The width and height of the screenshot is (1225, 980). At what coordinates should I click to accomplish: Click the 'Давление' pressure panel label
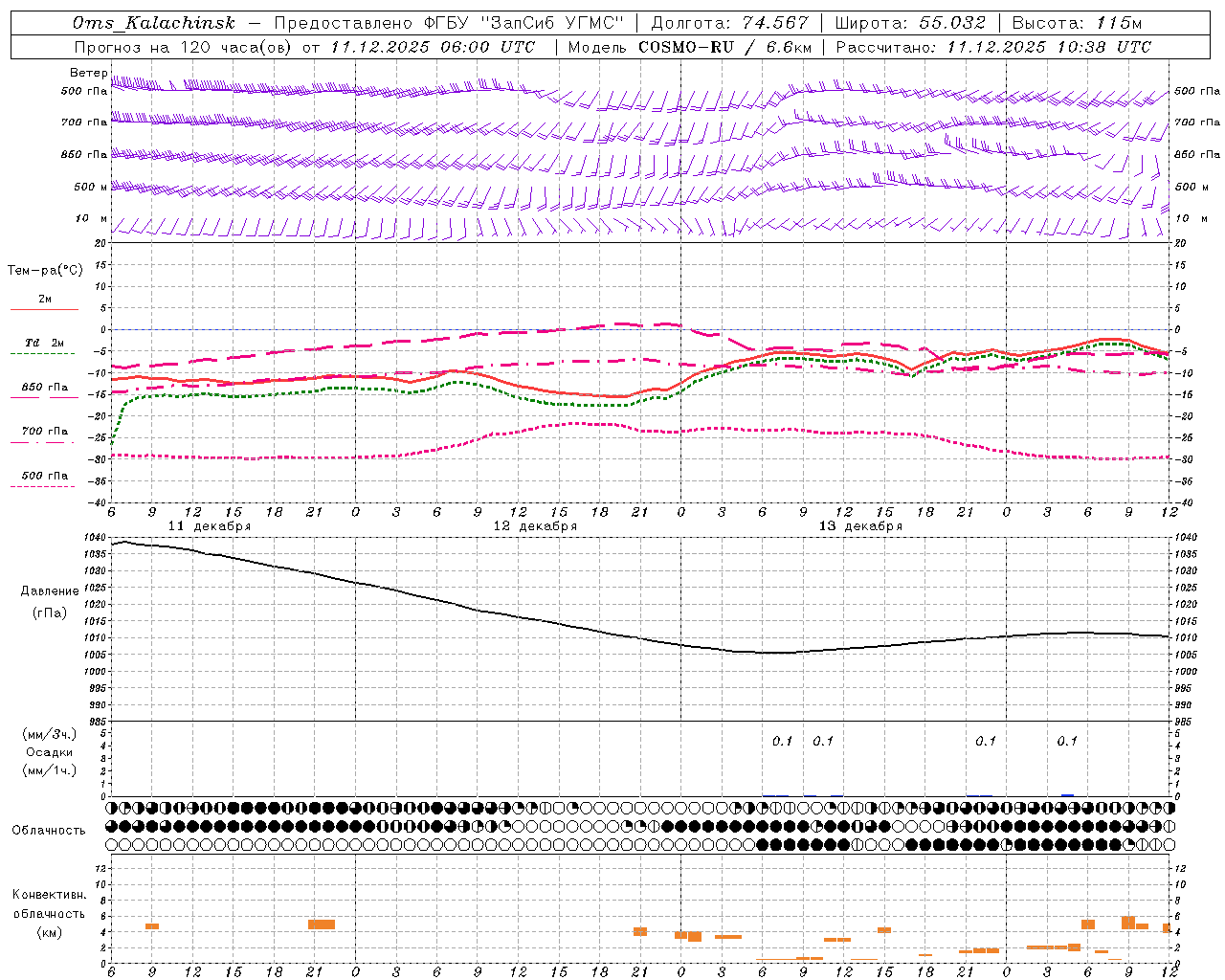[50, 591]
